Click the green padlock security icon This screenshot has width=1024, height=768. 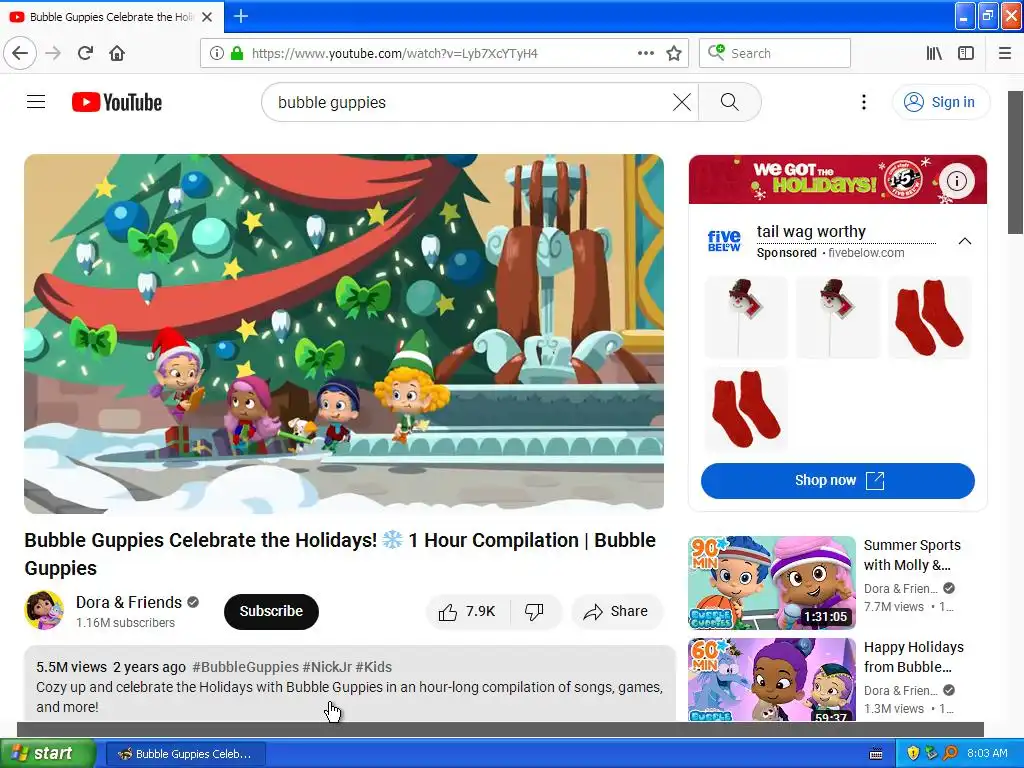click(x=237, y=54)
